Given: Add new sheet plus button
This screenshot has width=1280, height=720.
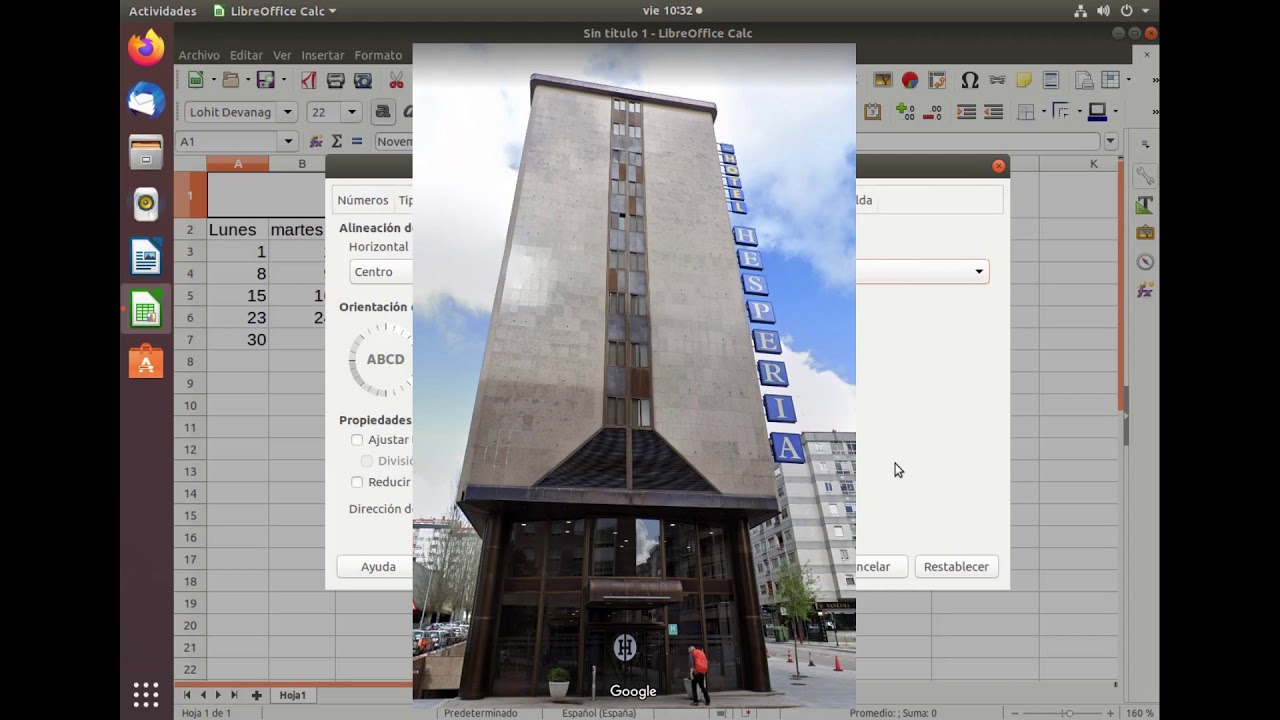Looking at the screenshot, I should (x=257, y=695).
